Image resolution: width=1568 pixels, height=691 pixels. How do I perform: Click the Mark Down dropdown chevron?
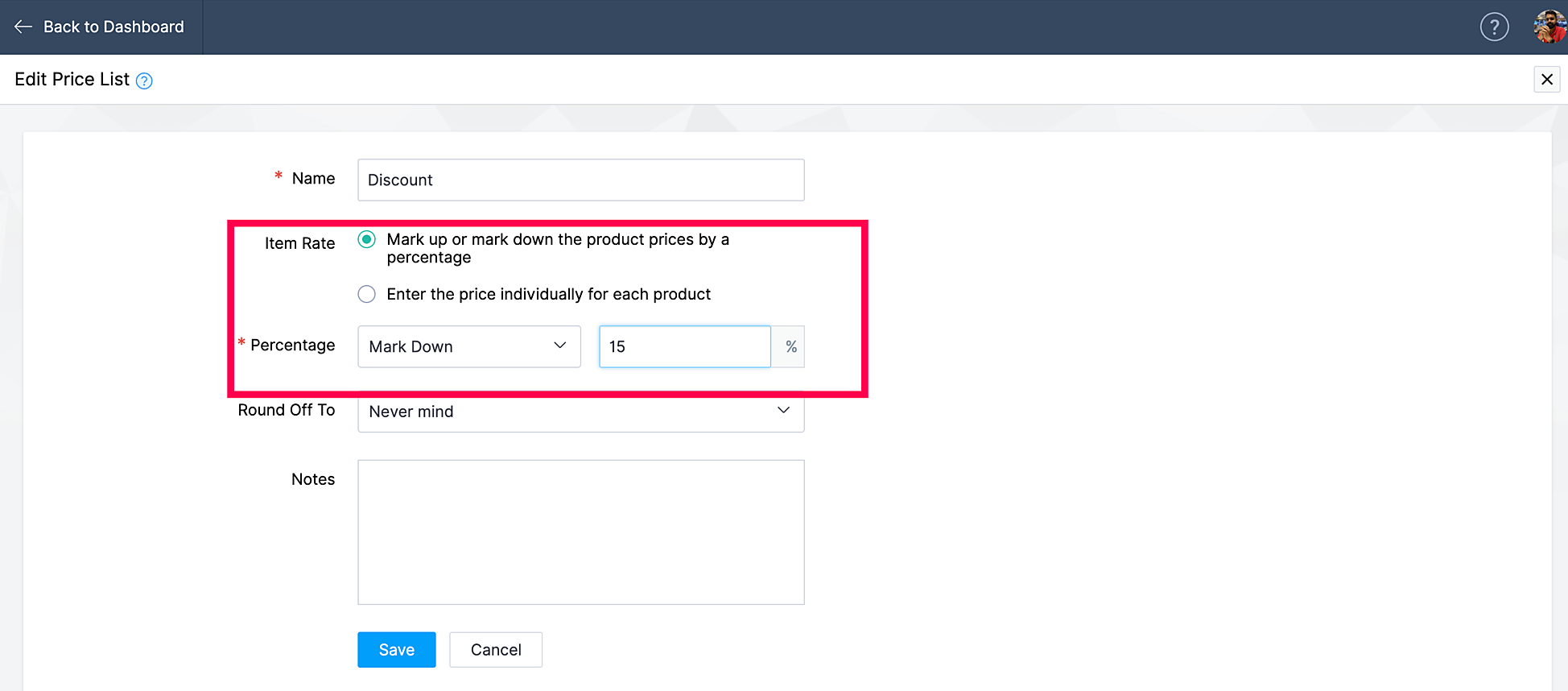coord(560,345)
